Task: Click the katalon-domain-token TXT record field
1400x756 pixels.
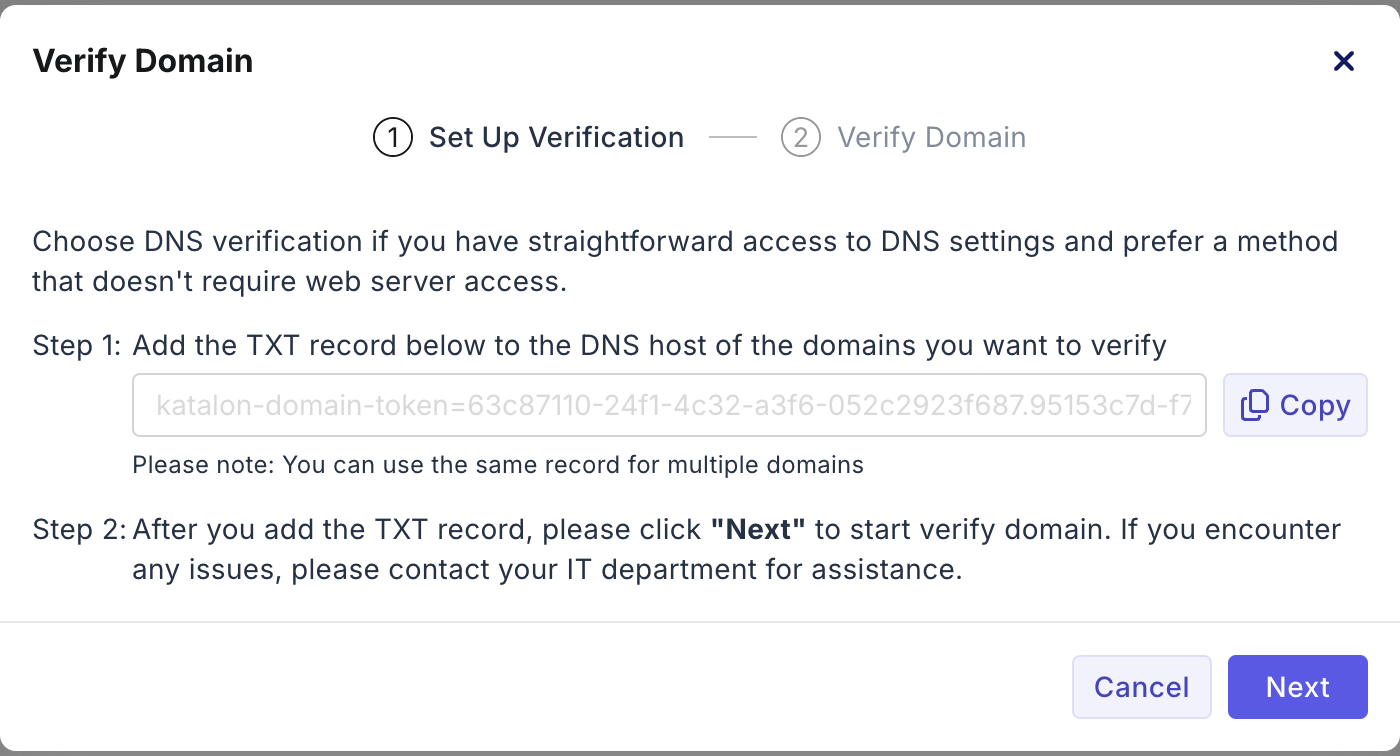Action: point(669,405)
